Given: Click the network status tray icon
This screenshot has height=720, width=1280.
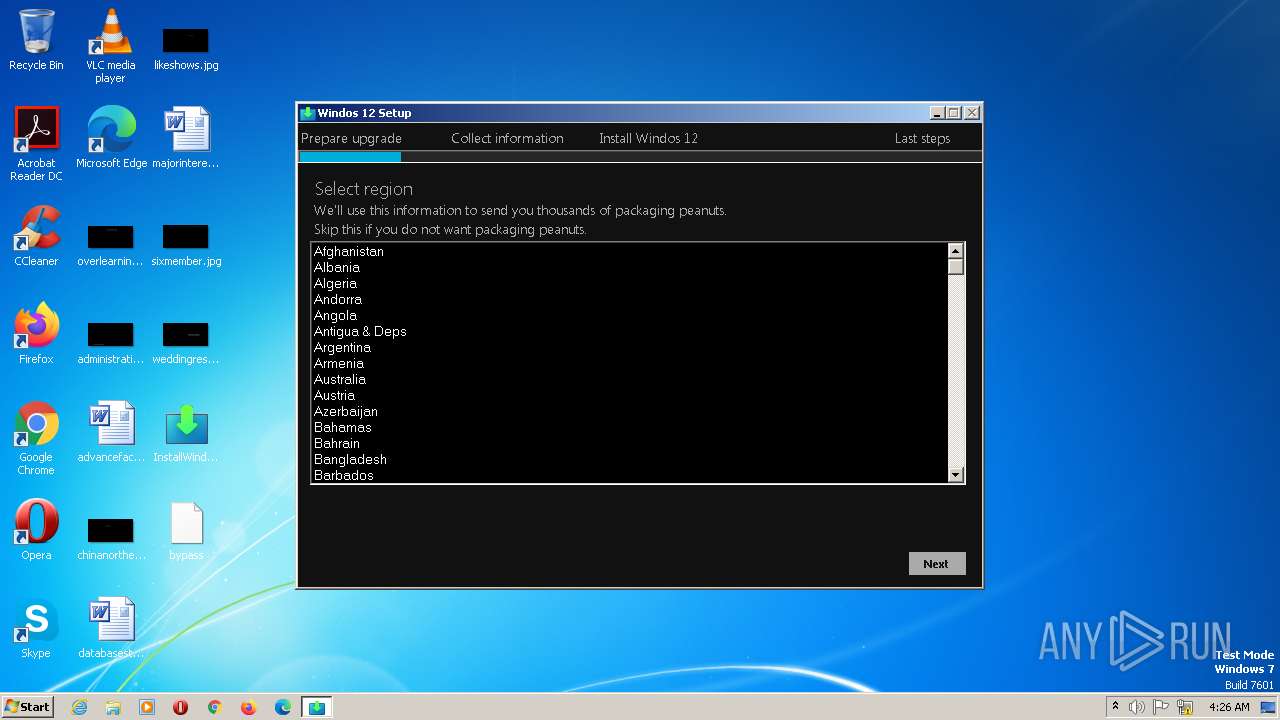Looking at the screenshot, I should pos(1185,707).
